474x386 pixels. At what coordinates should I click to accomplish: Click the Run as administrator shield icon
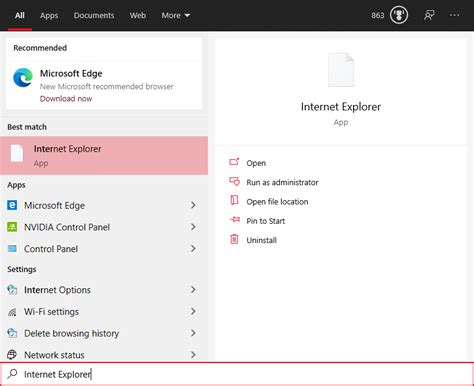pos(234,182)
